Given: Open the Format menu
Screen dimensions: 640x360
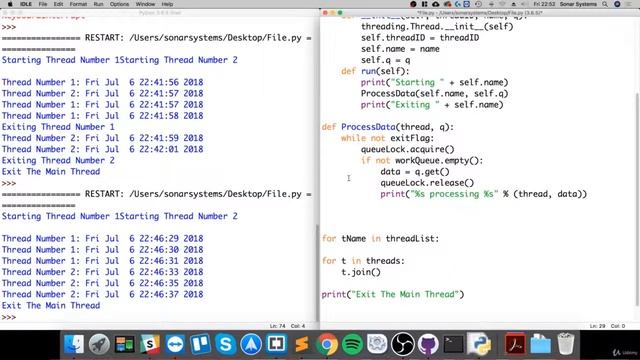Looking at the screenshot, I should 78,4.
